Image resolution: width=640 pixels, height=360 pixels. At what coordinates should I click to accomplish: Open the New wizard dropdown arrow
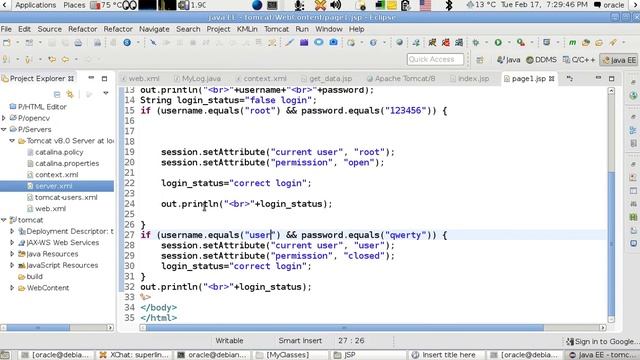click(17, 42)
